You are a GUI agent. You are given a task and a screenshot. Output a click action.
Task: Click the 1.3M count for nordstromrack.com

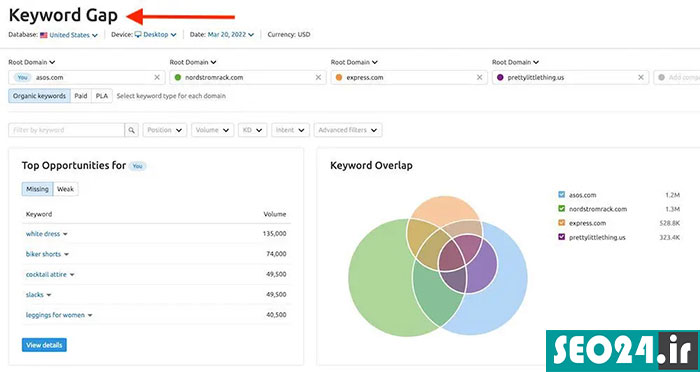click(x=672, y=209)
